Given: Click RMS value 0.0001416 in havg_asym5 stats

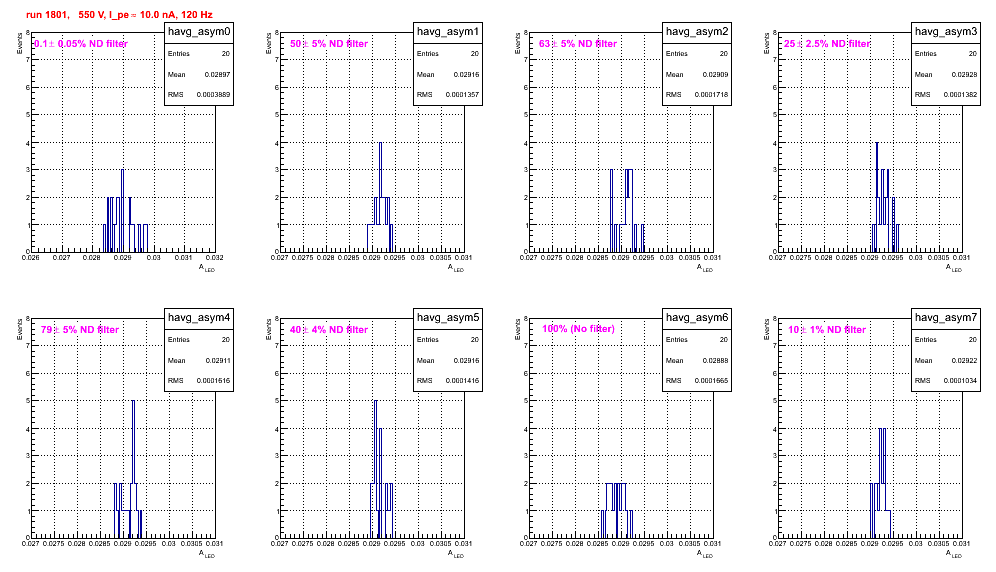Looking at the screenshot, I should [462, 381].
